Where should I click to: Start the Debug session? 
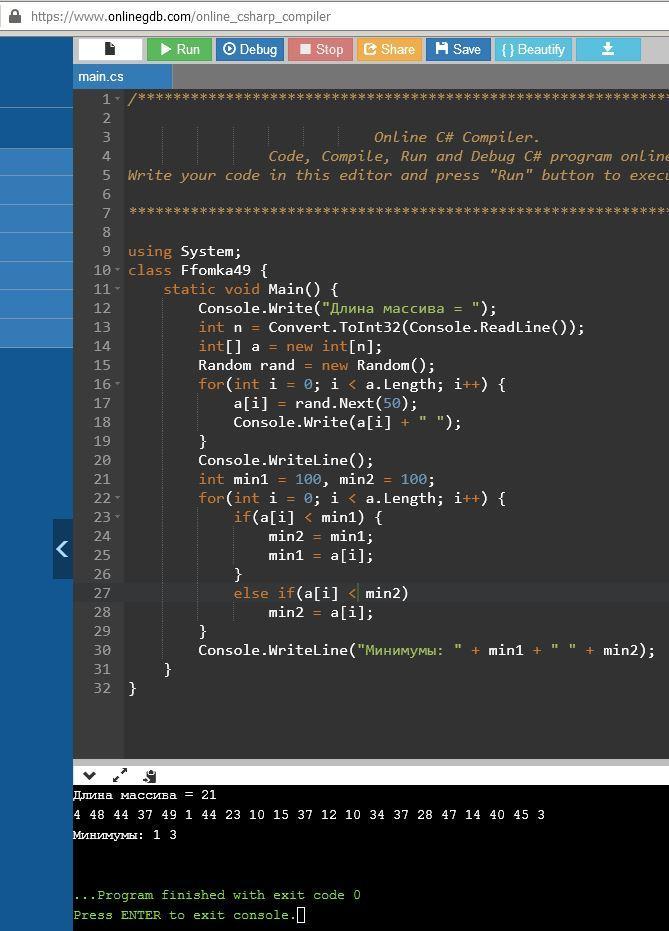250,49
